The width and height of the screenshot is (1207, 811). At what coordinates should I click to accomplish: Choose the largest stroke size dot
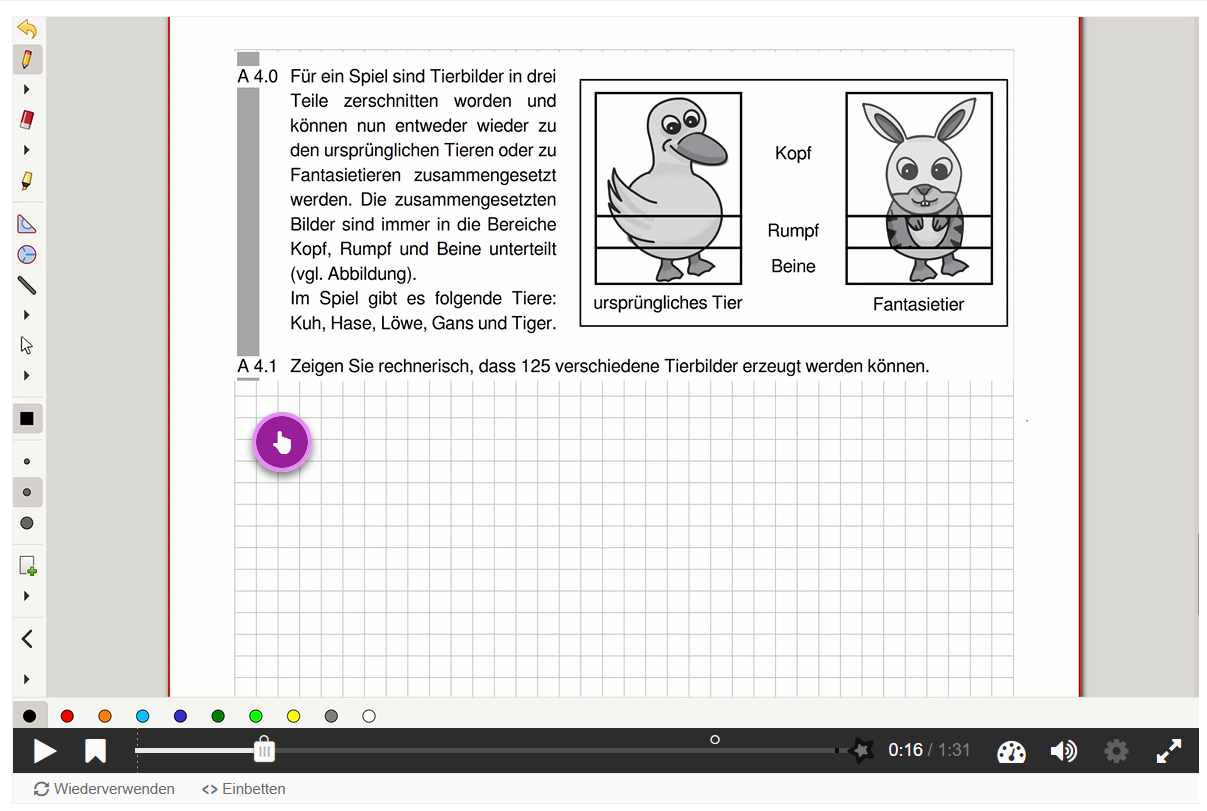pos(27,523)
